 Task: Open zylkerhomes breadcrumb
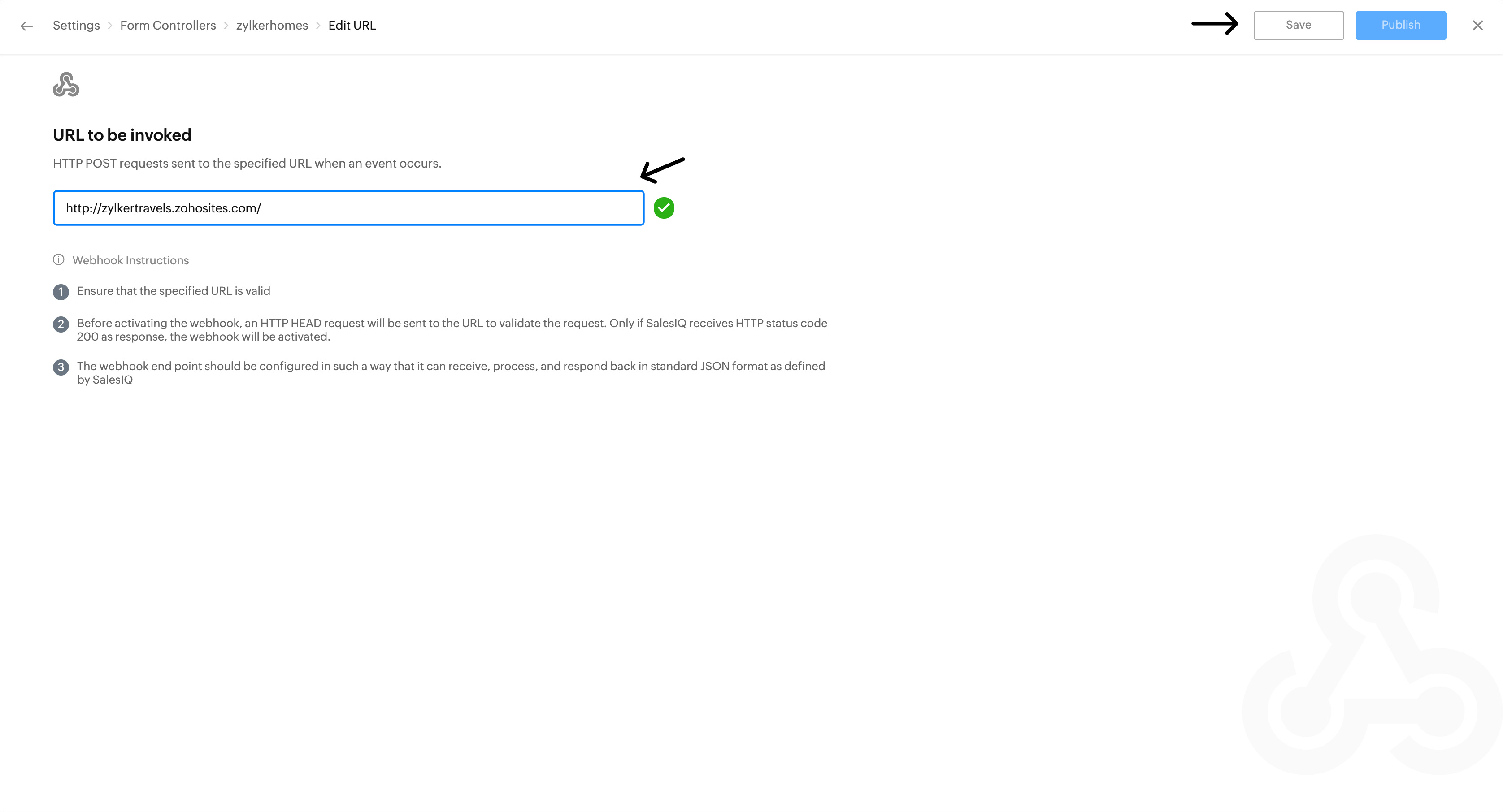point(272,26)
